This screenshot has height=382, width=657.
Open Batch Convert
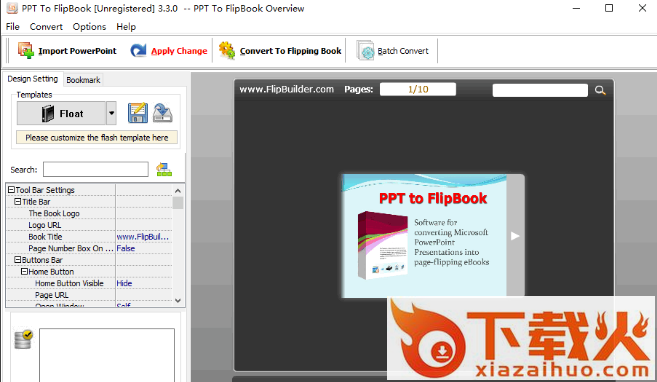tap(393, 51)
